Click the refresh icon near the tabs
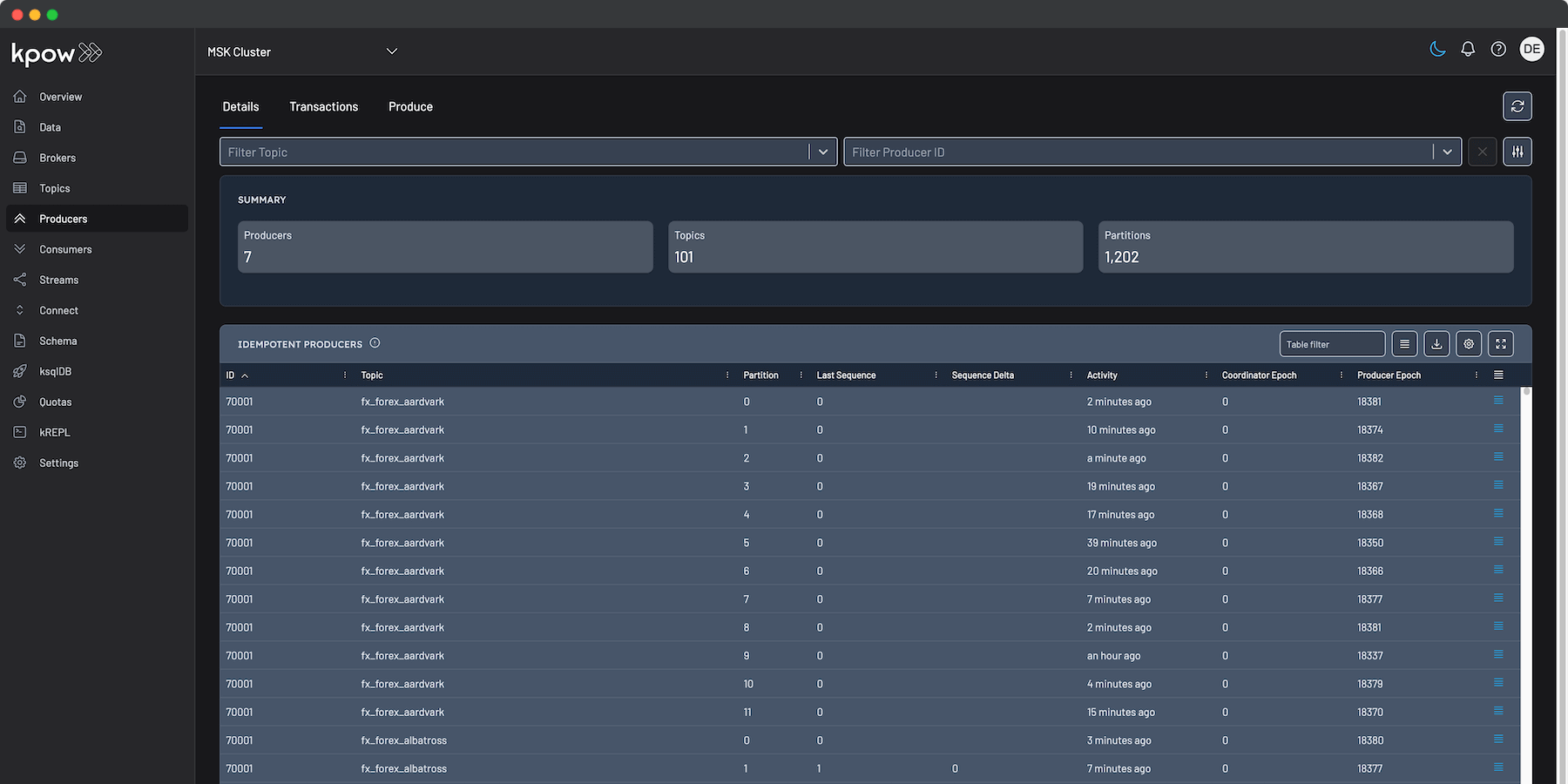Screen dimensions: 1568x784 (1517, 106)
